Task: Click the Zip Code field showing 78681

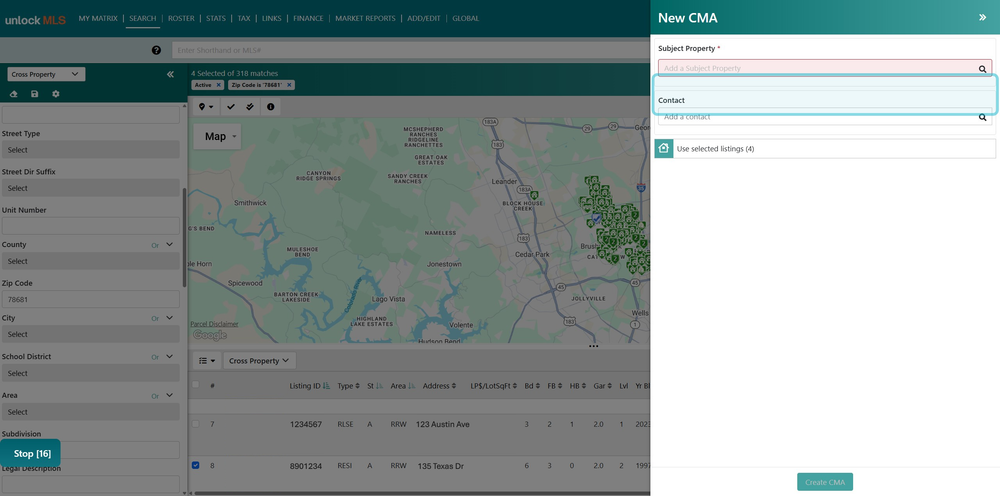Action: [91, 300]
